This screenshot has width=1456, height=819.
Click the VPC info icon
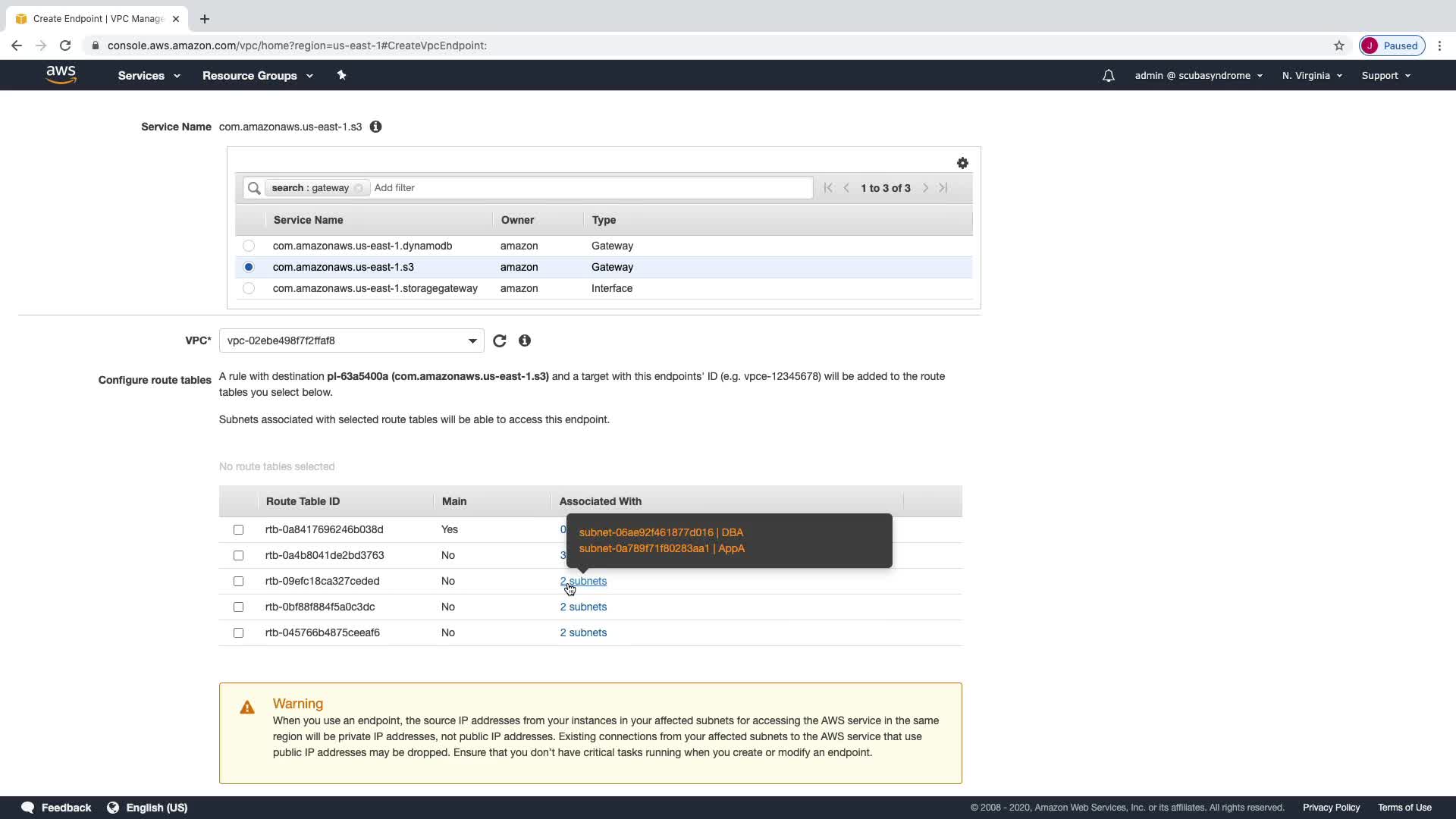click(x=524, y=340)
